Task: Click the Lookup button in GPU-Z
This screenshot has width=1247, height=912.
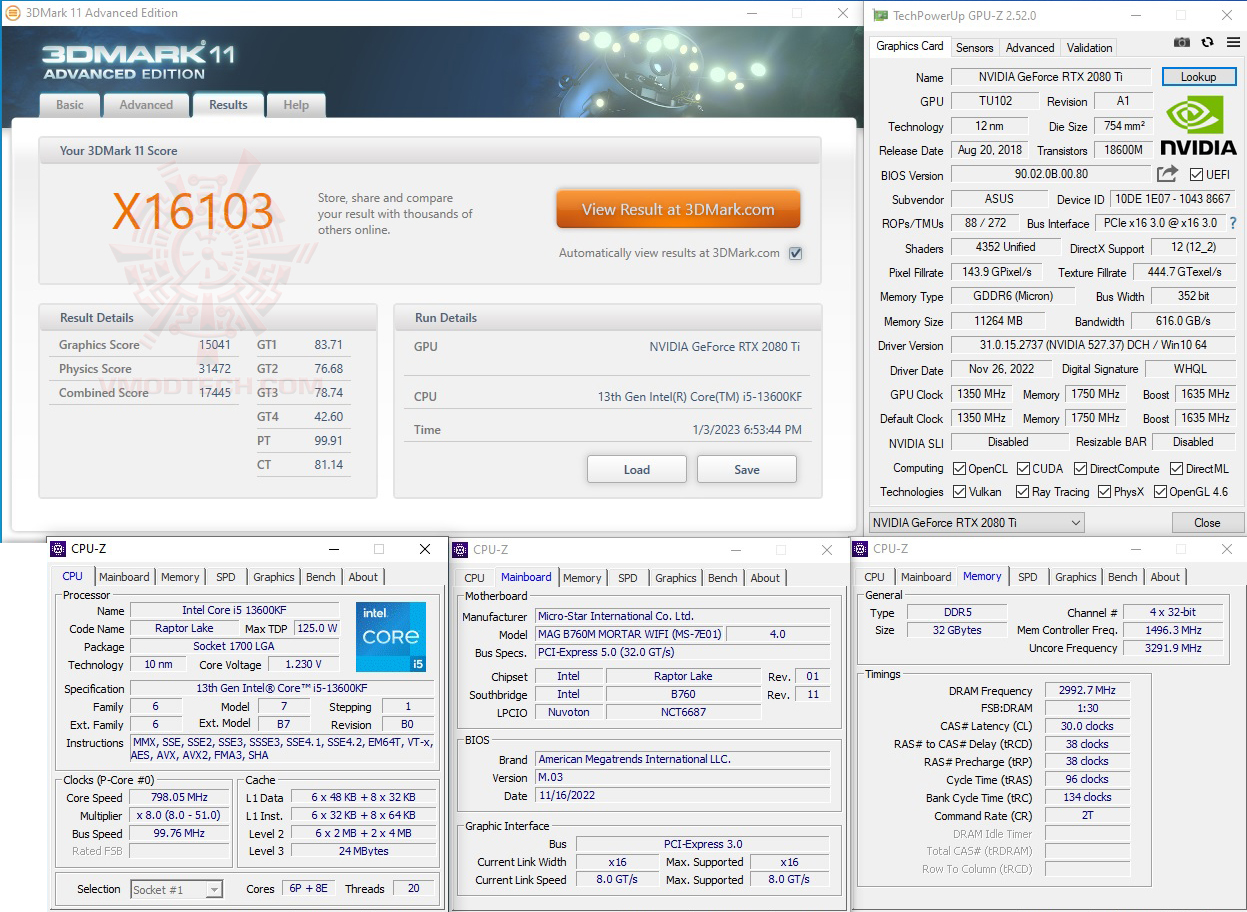Action: tap(1198, 76)
